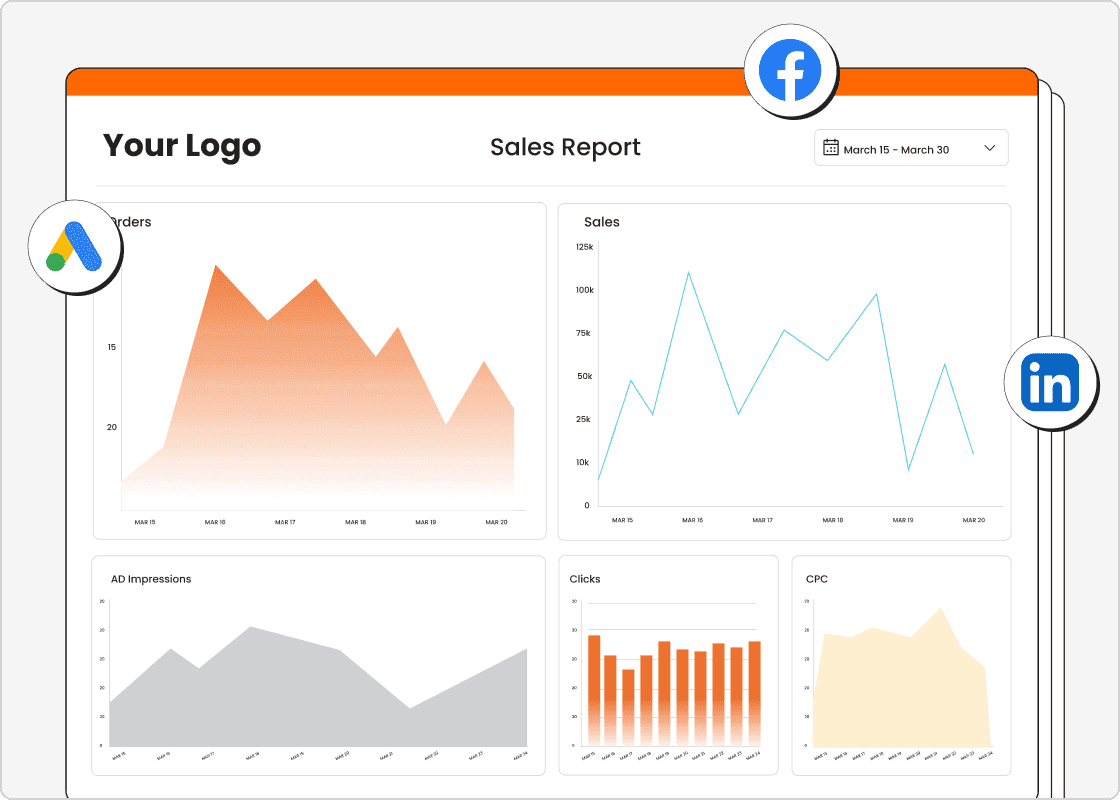Click the Google Ads triangle logo
1120x800 pixels.
(76, 247)
